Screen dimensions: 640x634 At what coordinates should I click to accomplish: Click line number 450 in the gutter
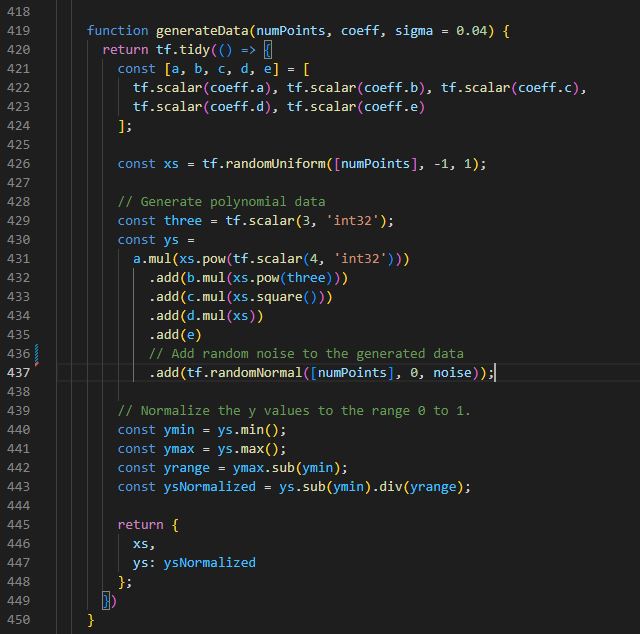click(x=19, y=619)
